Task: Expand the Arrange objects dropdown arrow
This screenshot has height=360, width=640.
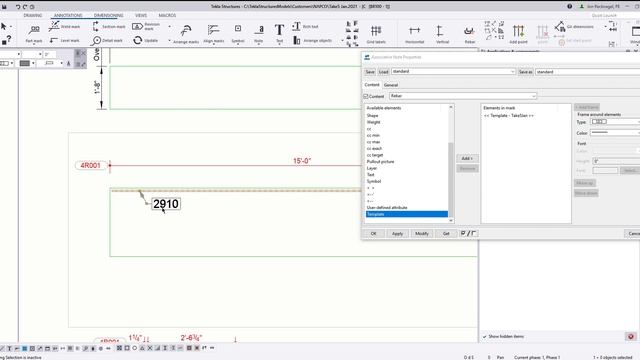Action: pos(342,40)
